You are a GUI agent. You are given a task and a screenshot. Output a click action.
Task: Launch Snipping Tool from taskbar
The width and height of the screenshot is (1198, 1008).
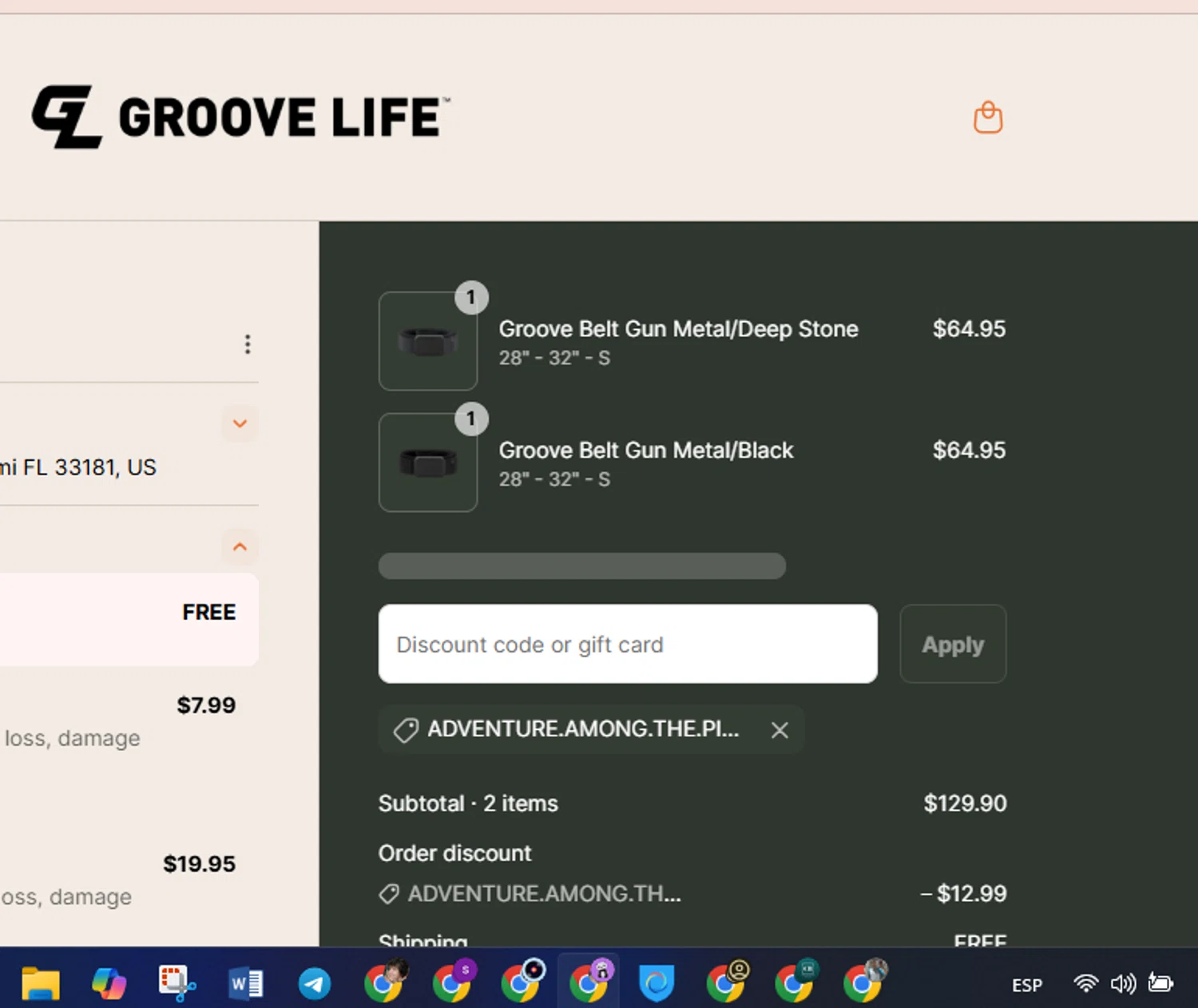click(177, 983)
